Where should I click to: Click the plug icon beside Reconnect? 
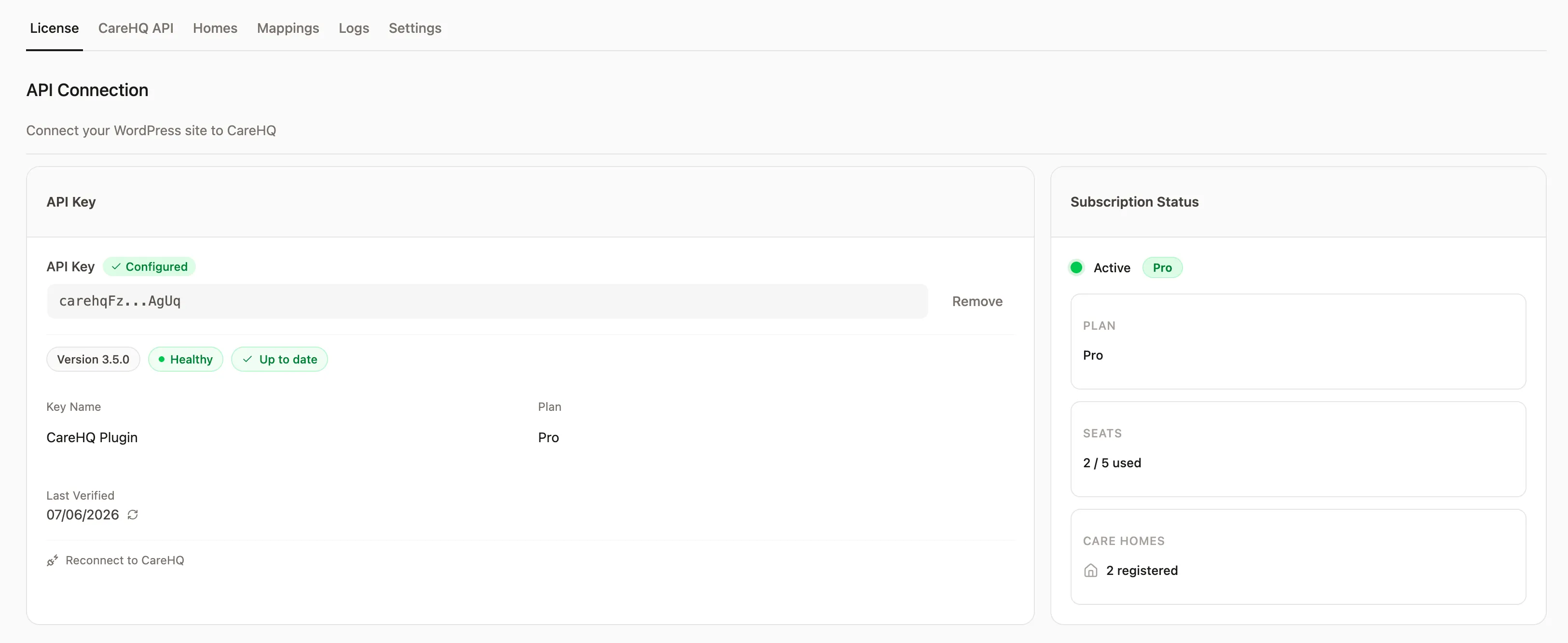[53, 561]
